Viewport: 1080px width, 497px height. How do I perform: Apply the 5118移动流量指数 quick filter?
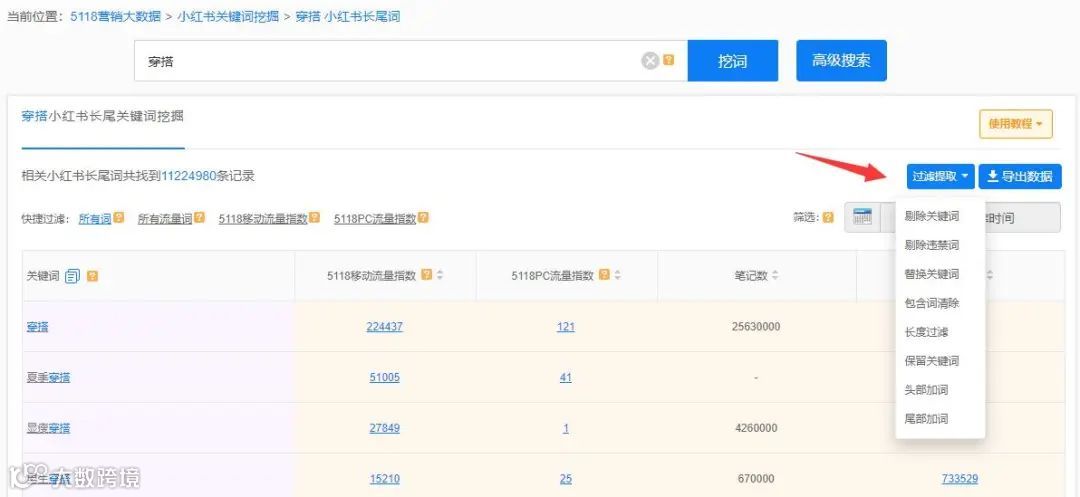coord(263,219)
